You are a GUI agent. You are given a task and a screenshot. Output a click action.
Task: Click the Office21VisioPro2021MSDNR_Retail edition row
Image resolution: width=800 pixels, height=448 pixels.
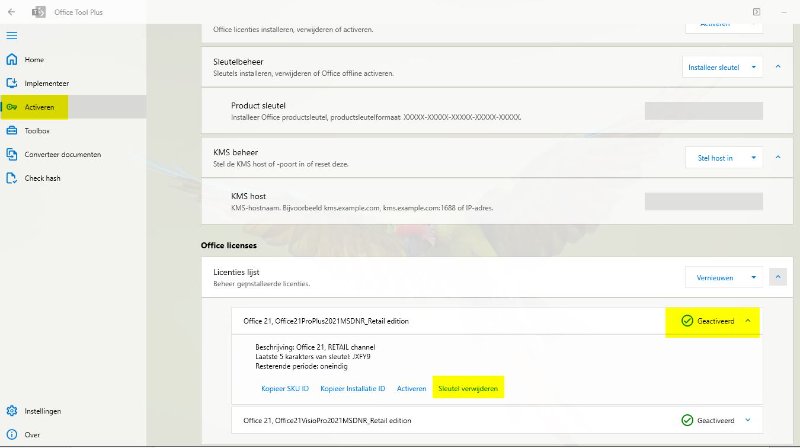(x=497, y=420)
